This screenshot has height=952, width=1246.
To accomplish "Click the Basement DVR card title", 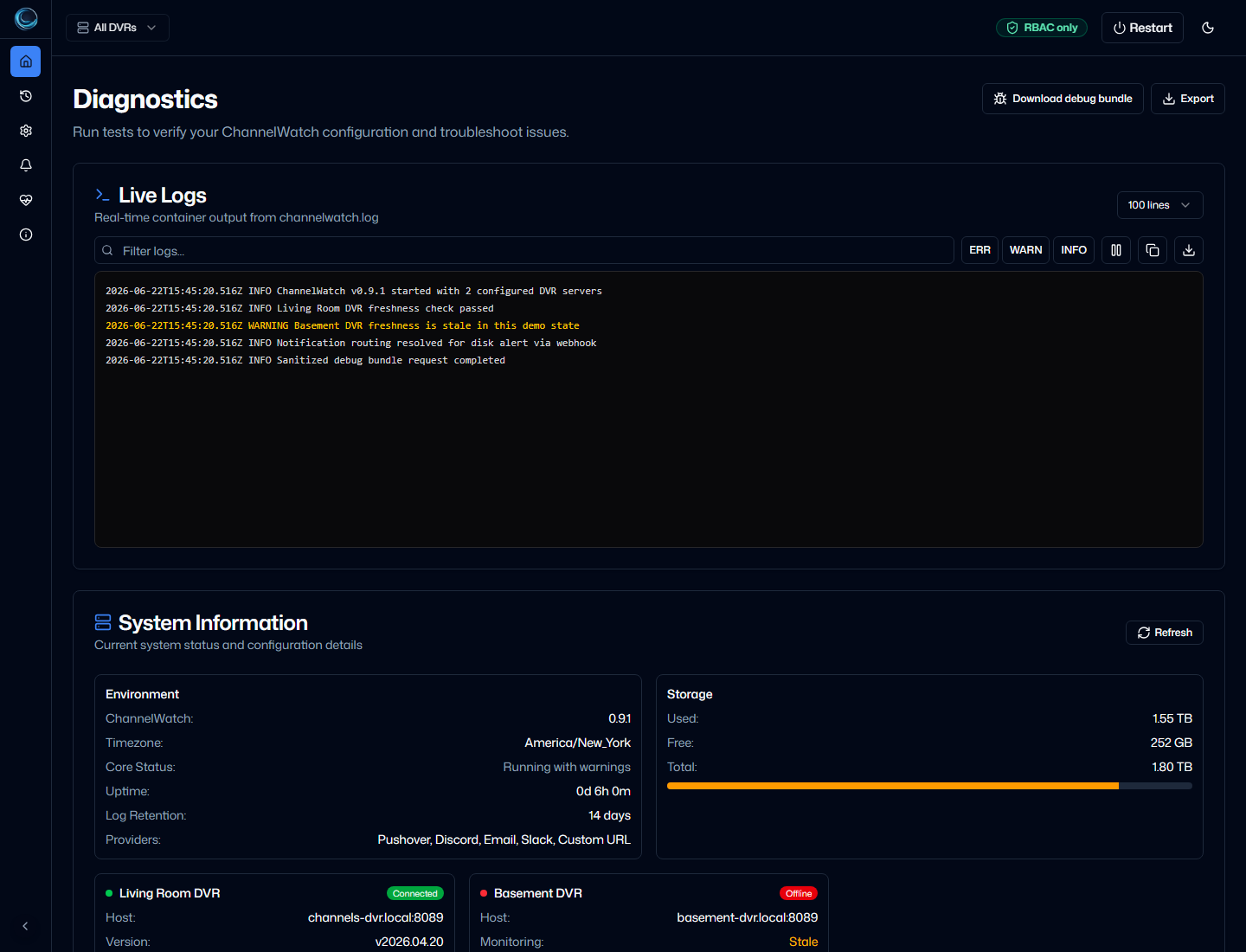I will pyautogui.click(x=538, y=893).
